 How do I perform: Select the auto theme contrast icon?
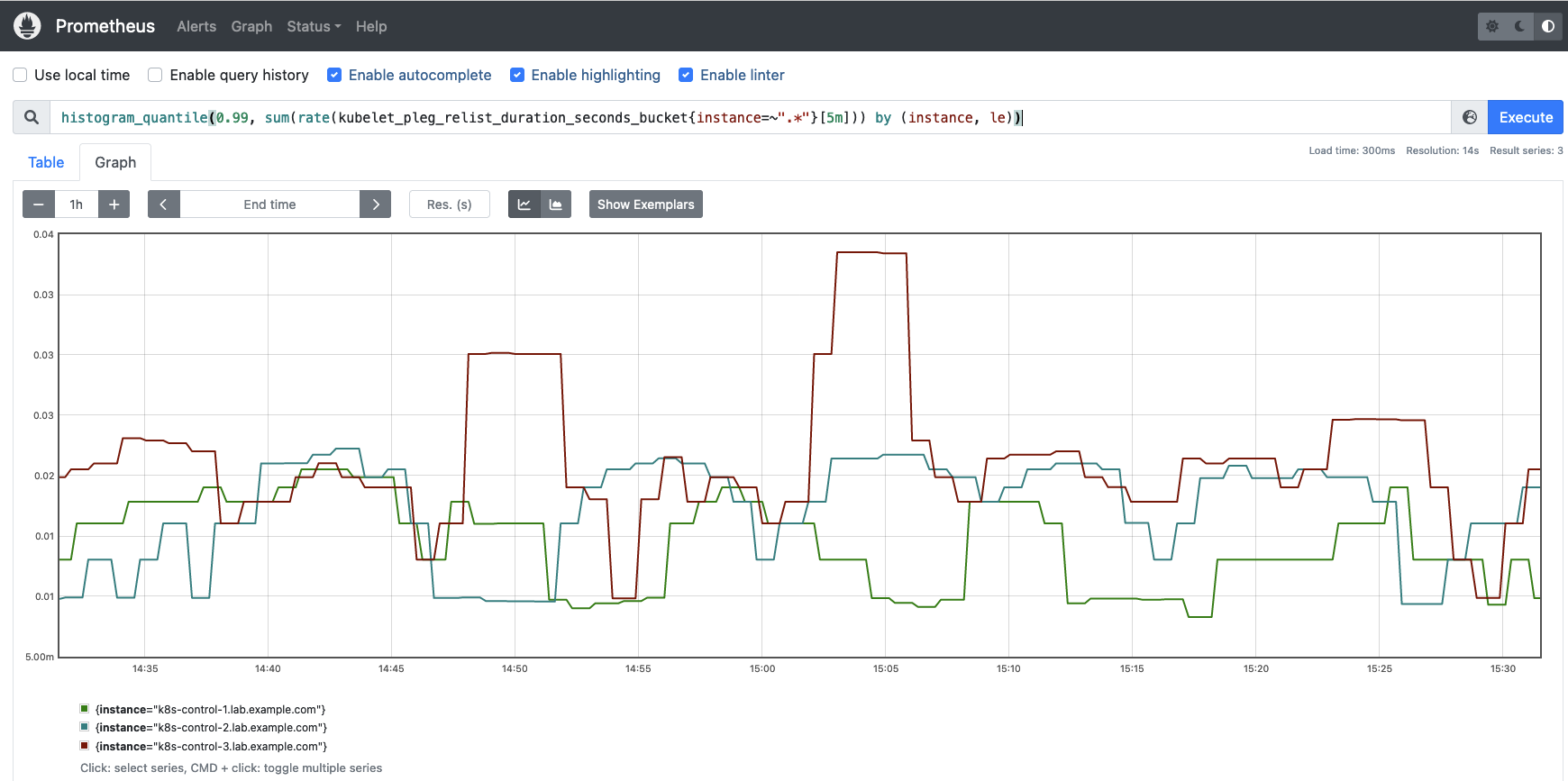click(x=1548, y=26)
